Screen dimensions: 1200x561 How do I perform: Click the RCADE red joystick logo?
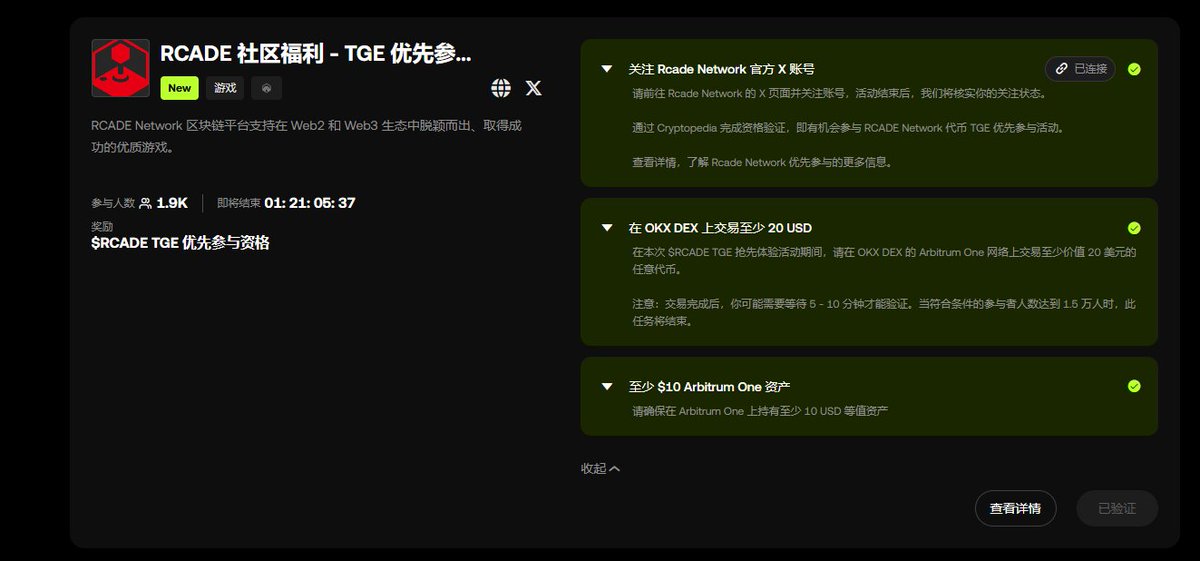click(120, 68)
